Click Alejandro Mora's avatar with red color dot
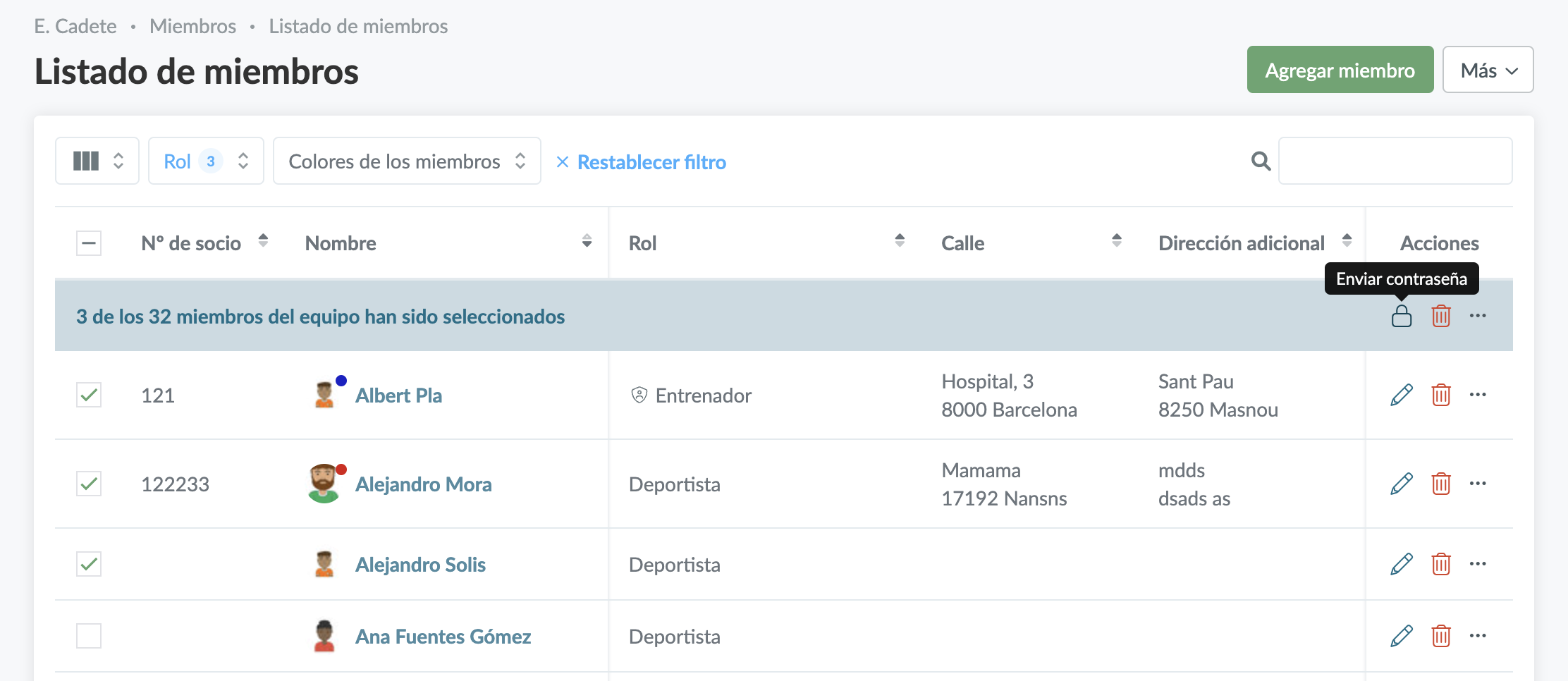Viewport: 1568px width, 681px height. point(324,484)
